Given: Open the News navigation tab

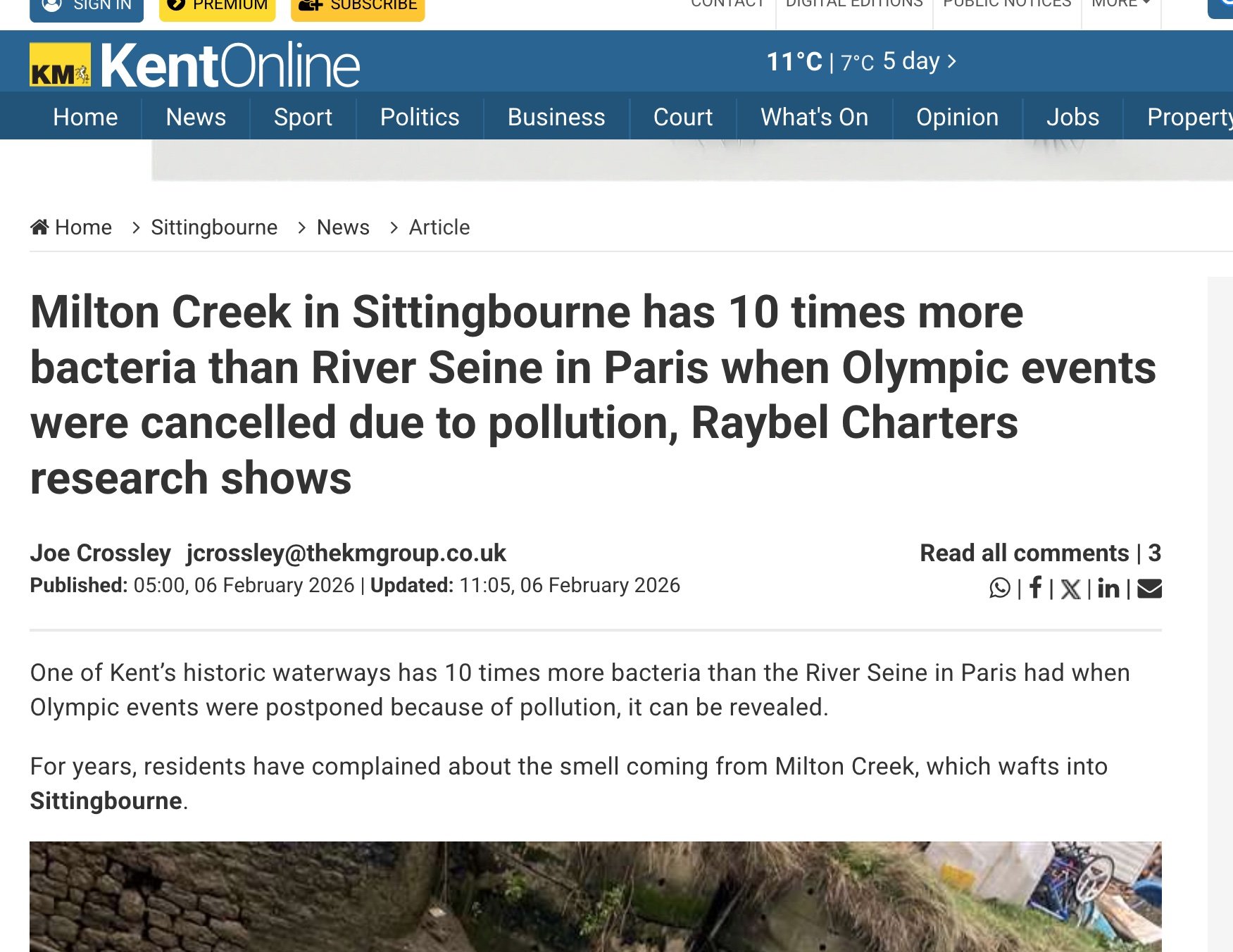Looking at the screenshot, I should point(195,117).
